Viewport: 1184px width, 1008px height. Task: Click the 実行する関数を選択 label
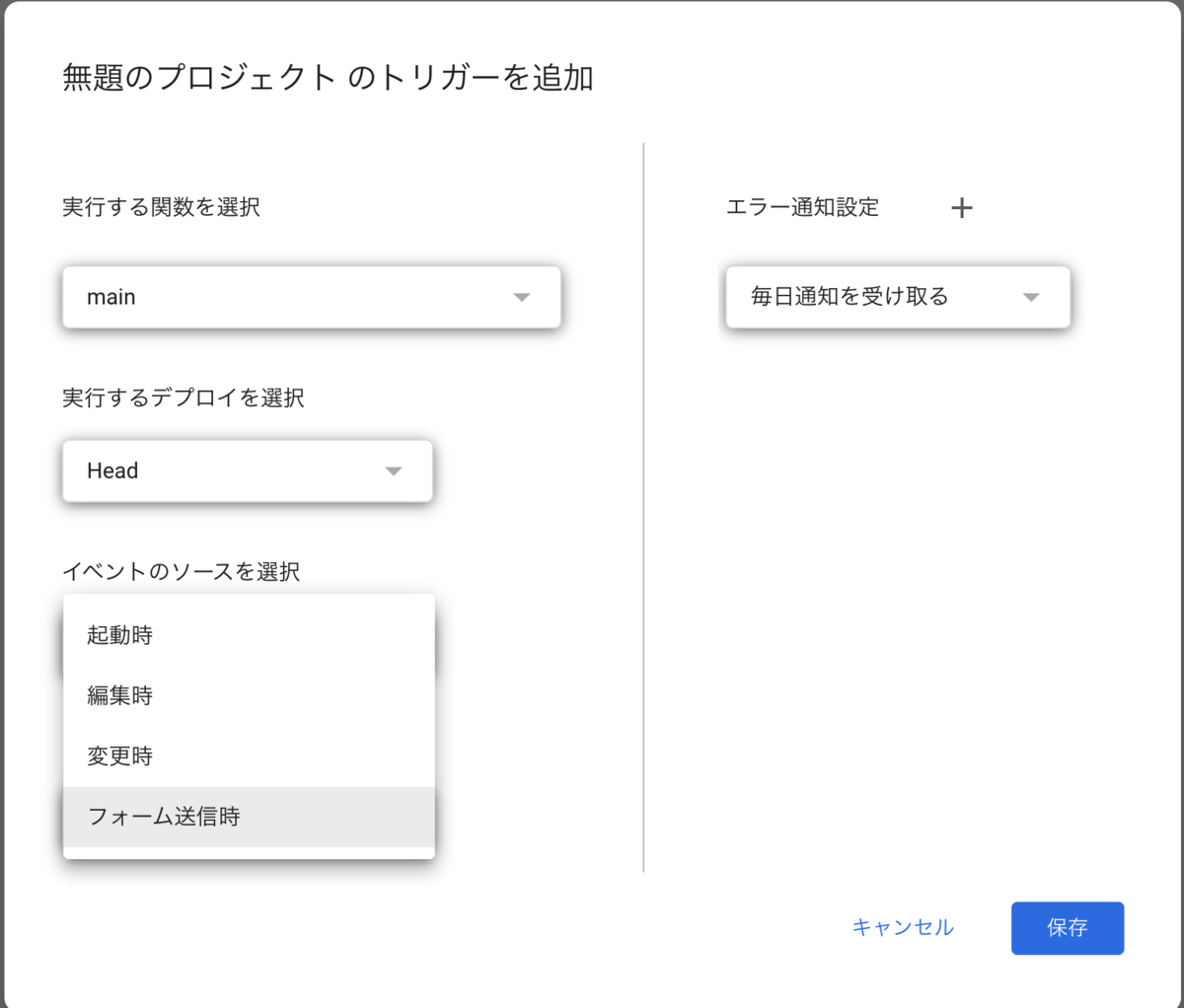[x=161, y=207]
